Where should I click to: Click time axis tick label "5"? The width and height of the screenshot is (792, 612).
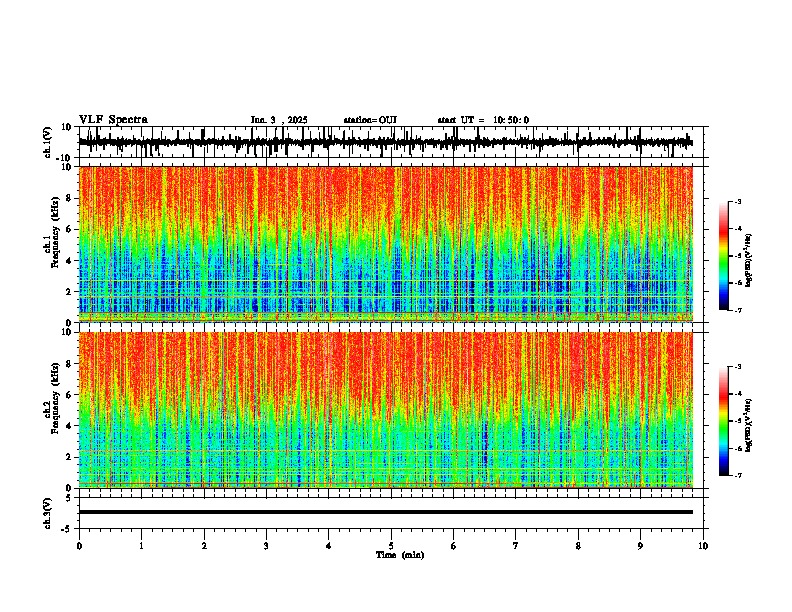[x=391, y=546]
